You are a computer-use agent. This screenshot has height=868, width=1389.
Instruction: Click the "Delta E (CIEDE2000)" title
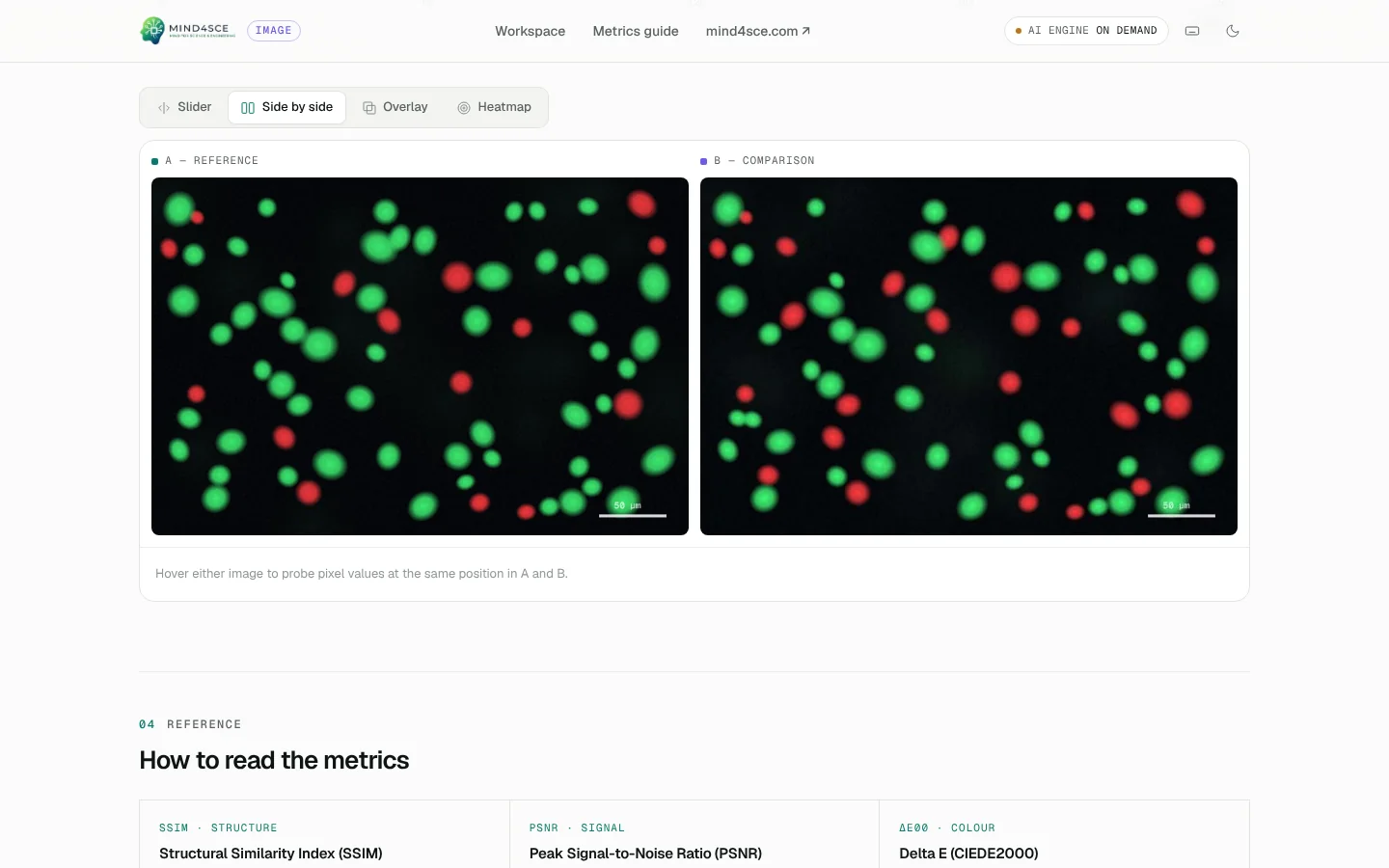(x=968, y=854)
